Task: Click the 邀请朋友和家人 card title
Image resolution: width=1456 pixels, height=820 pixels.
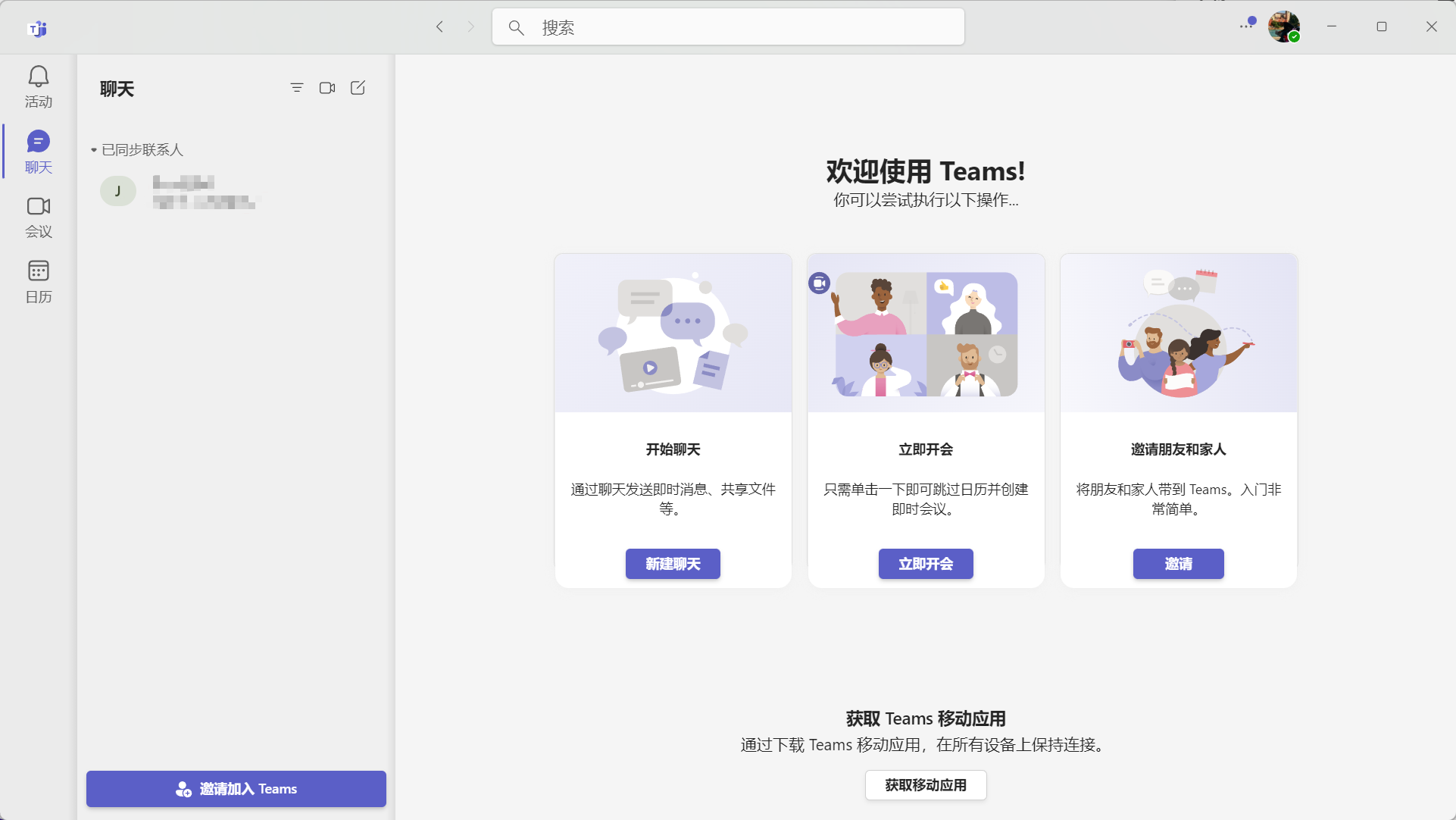Action: (x=1179, y=449)
